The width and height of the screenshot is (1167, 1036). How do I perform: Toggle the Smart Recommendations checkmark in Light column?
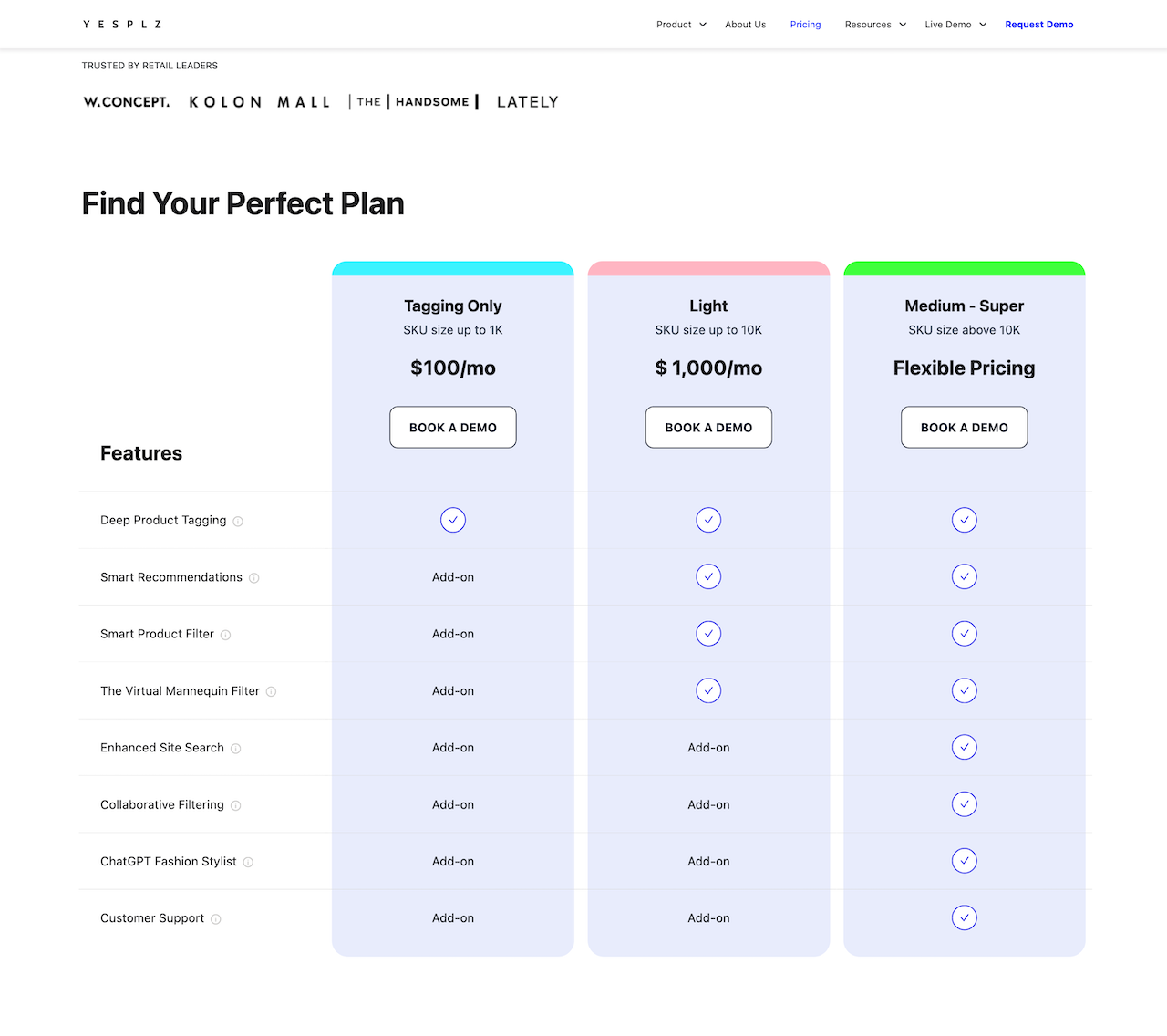(x=708, y=576)
